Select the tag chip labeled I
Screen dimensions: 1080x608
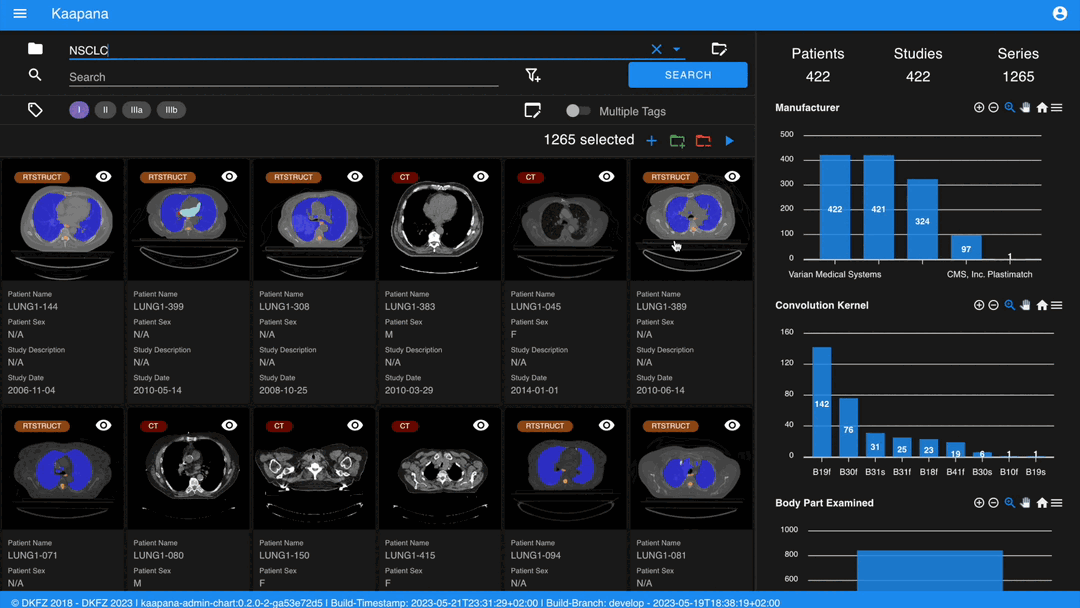click(x=79, y=110)
